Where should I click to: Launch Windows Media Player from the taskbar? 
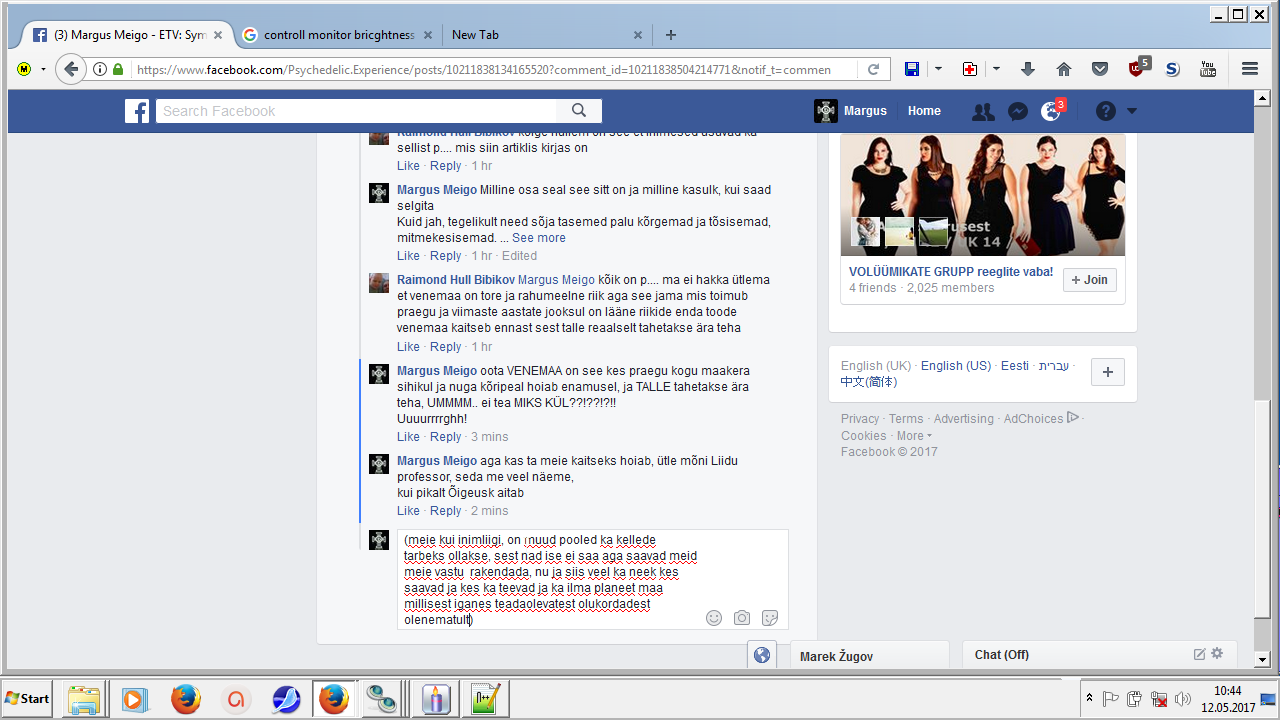(135, 698)
